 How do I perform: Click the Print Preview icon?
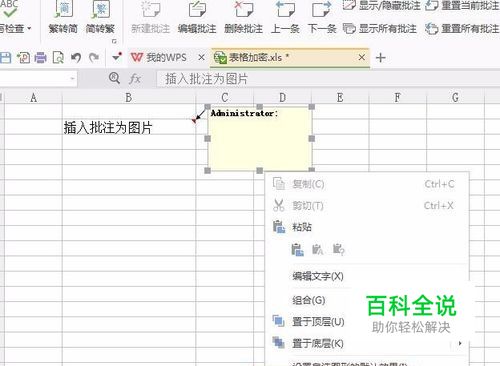(58, 58)
